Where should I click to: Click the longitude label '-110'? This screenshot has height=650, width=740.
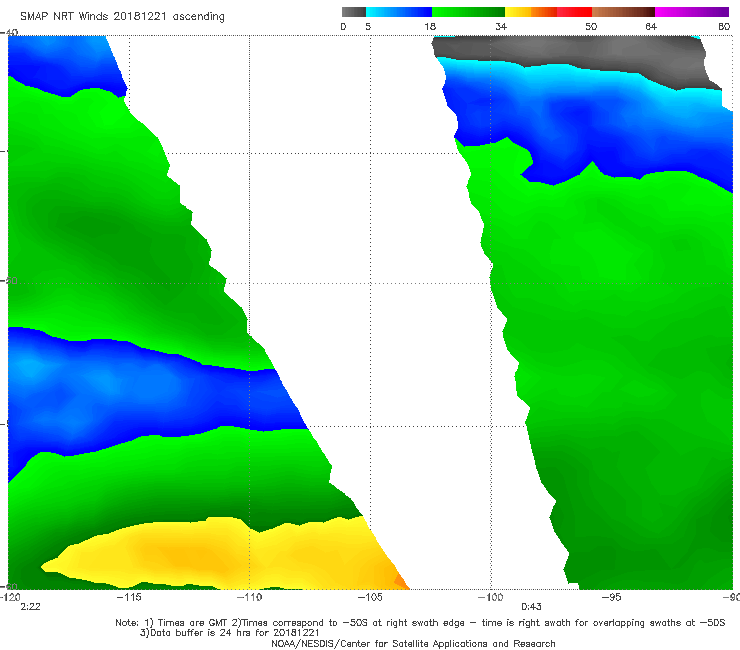[249, 598]
